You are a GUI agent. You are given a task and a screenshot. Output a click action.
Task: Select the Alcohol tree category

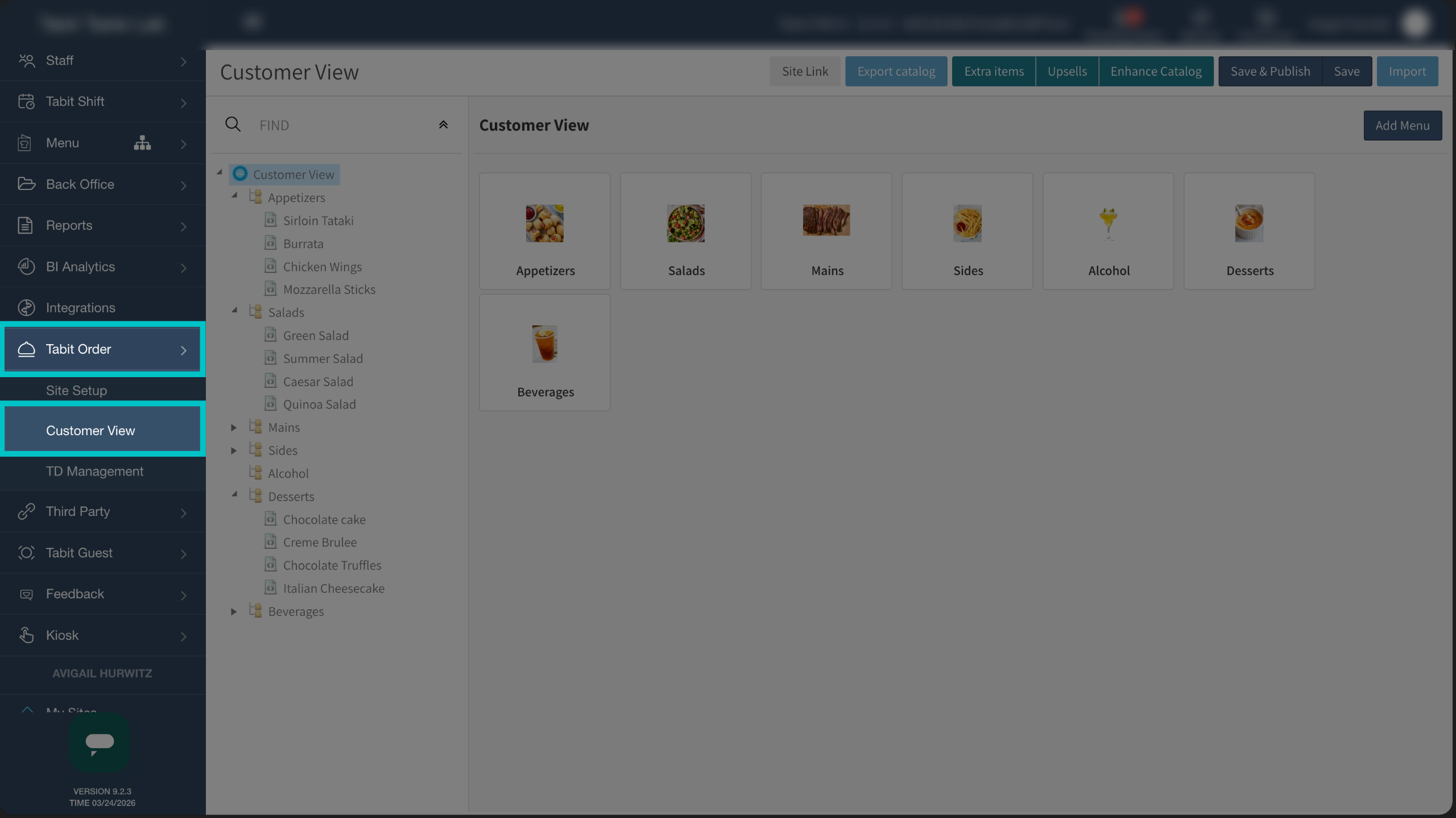tap(288, 473)
